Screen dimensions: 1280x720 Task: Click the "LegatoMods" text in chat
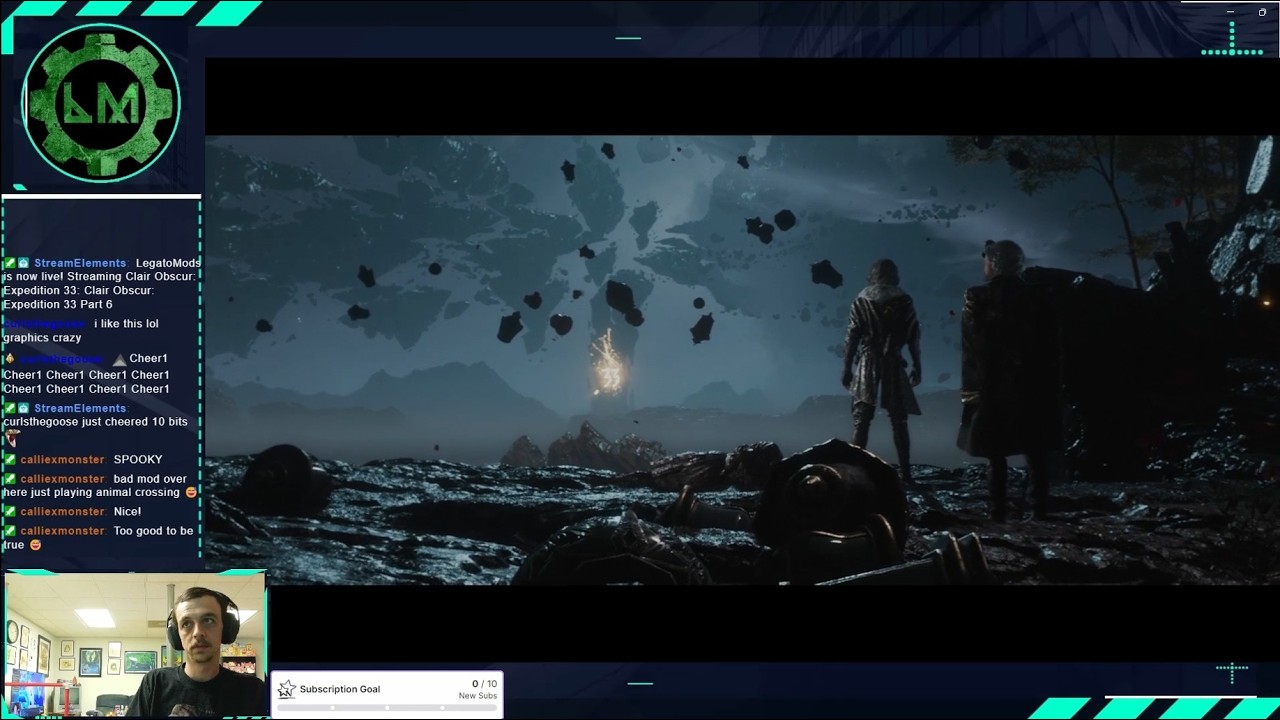168,263
